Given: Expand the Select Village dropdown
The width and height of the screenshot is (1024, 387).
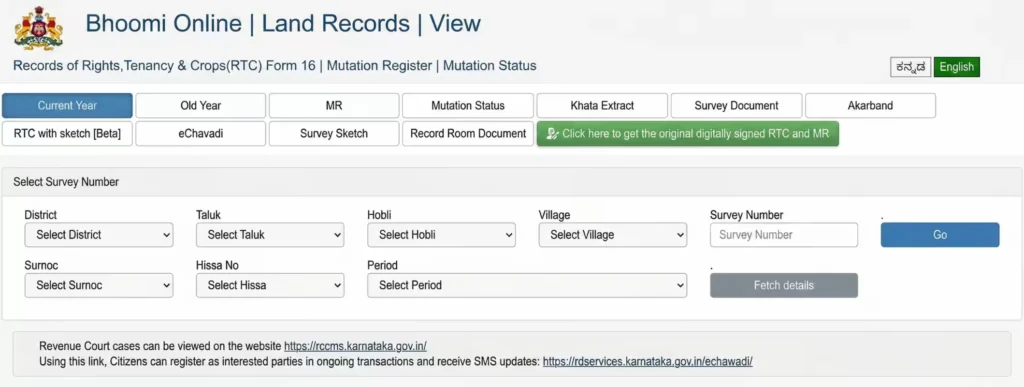Looking at the screenshot, I should pos(613,235).
